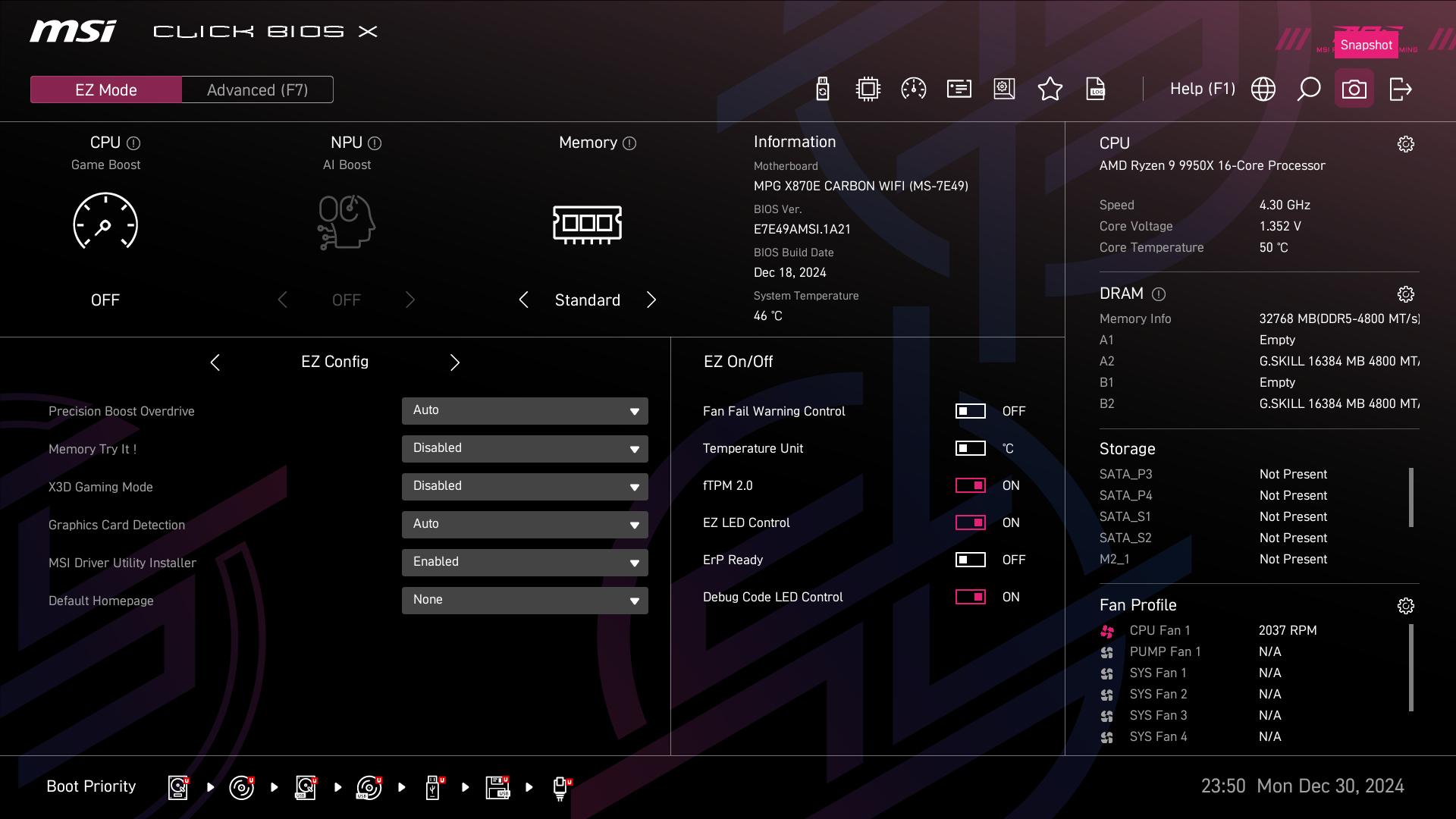Toggle the Debug Code LED Control switch
1456x819 pixels.
tap(970, 597)
